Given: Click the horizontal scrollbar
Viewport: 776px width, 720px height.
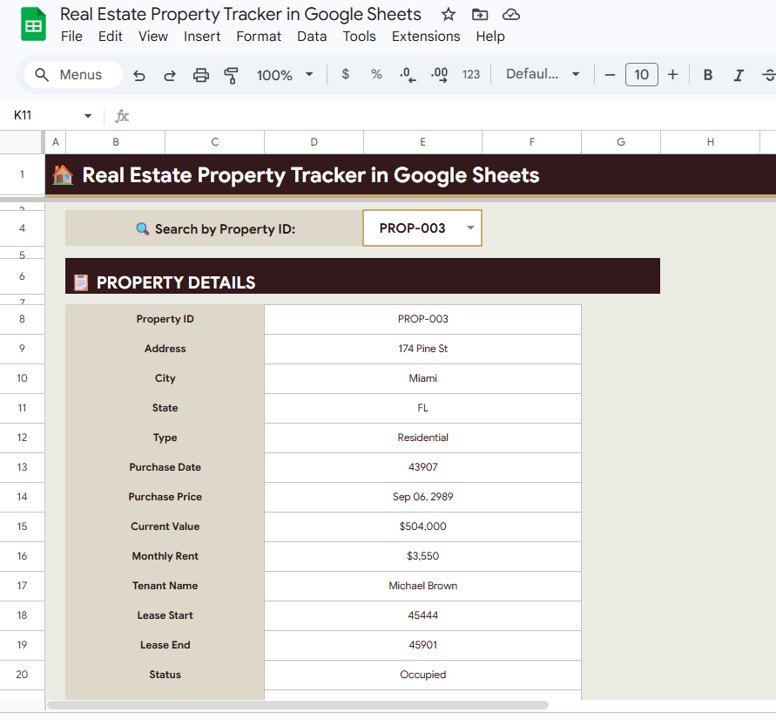Looking at the screenshot, I should click(297, 705).
